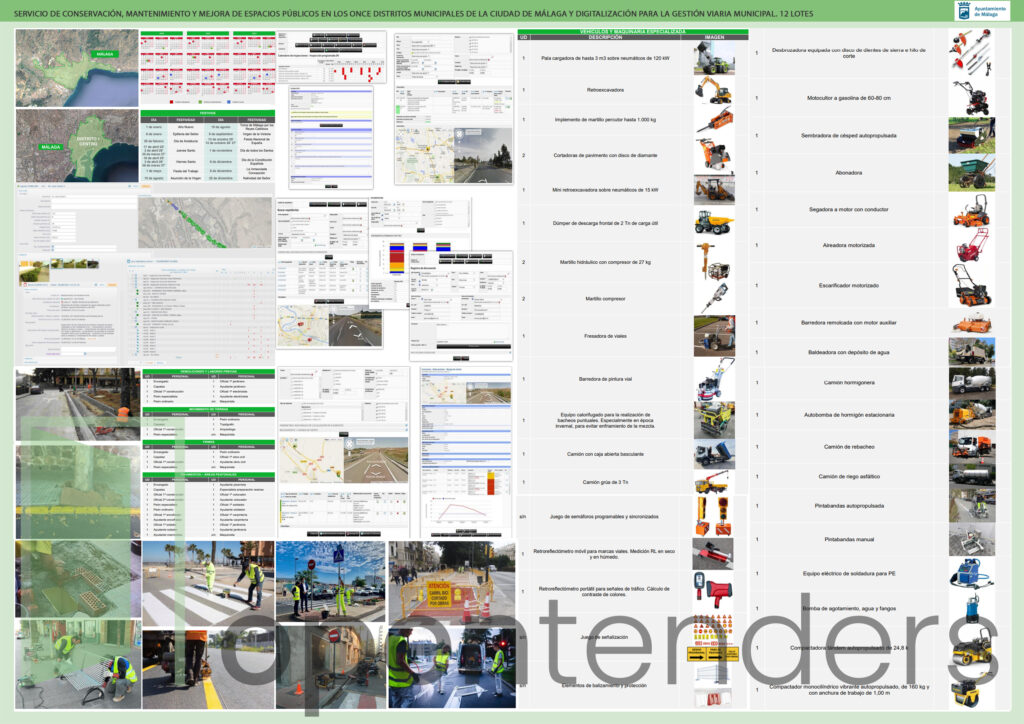Select the Camión de rebacheo photo
Viewport: 1024px width, 724px height.
pyautogui.click(x=972, y=447)
